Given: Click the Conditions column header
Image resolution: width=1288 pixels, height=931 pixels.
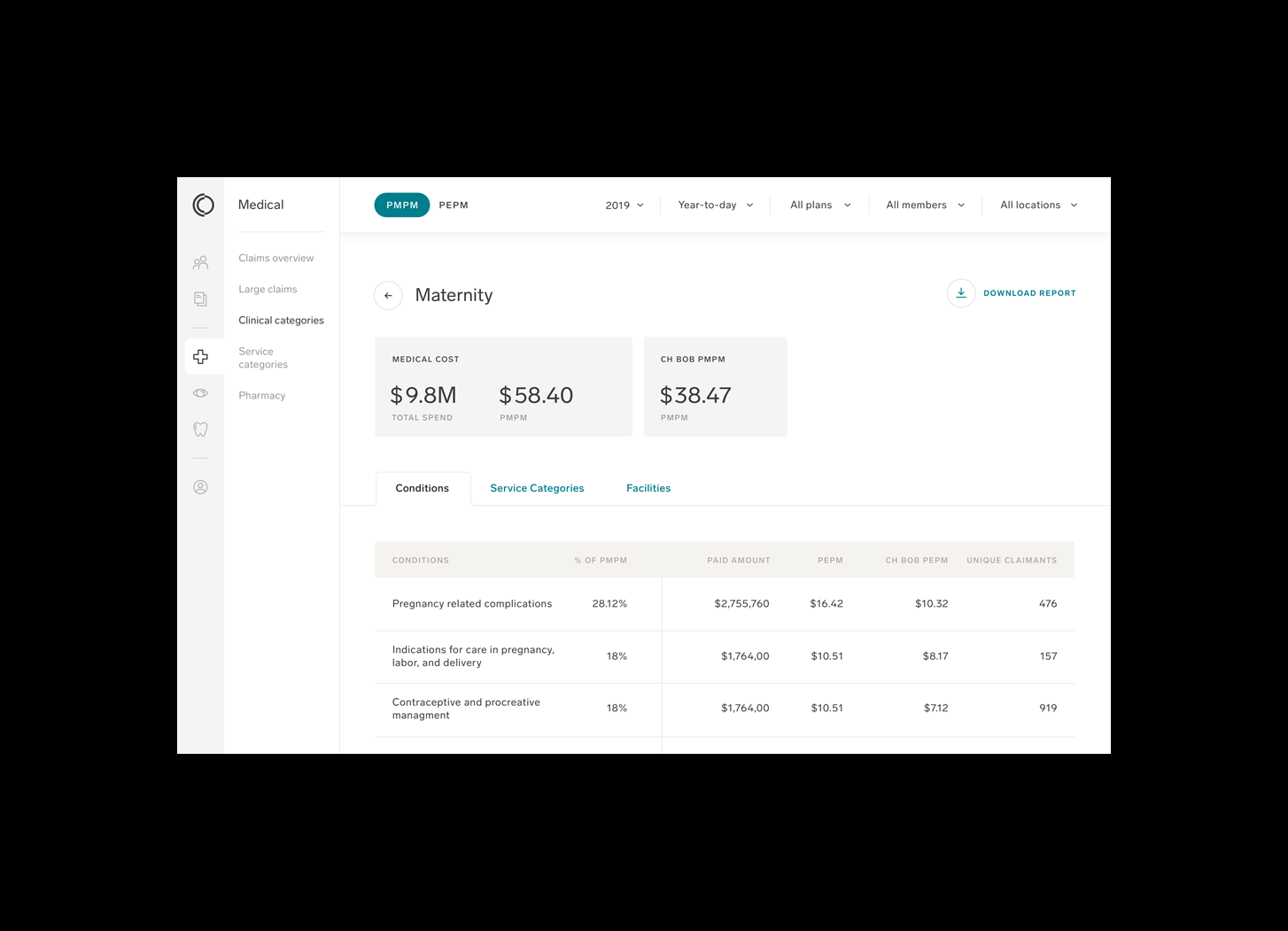Looking at the screenshot, I should (421, 561).
